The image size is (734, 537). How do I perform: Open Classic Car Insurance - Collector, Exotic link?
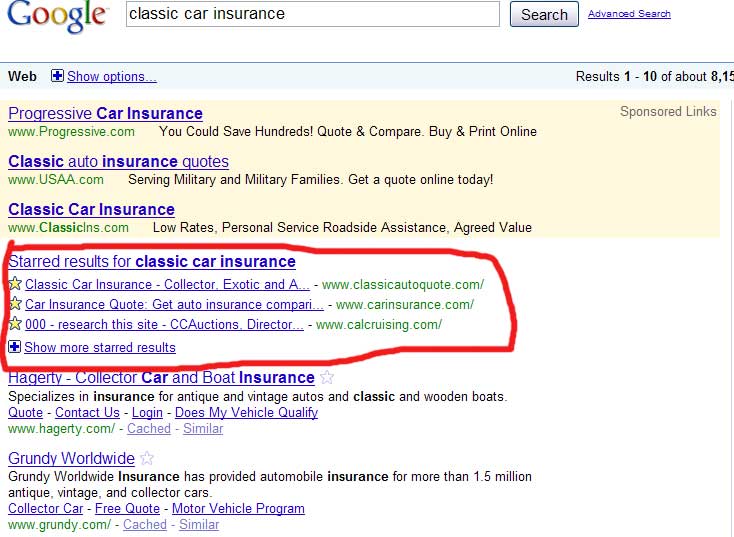[x=167, y=285]
